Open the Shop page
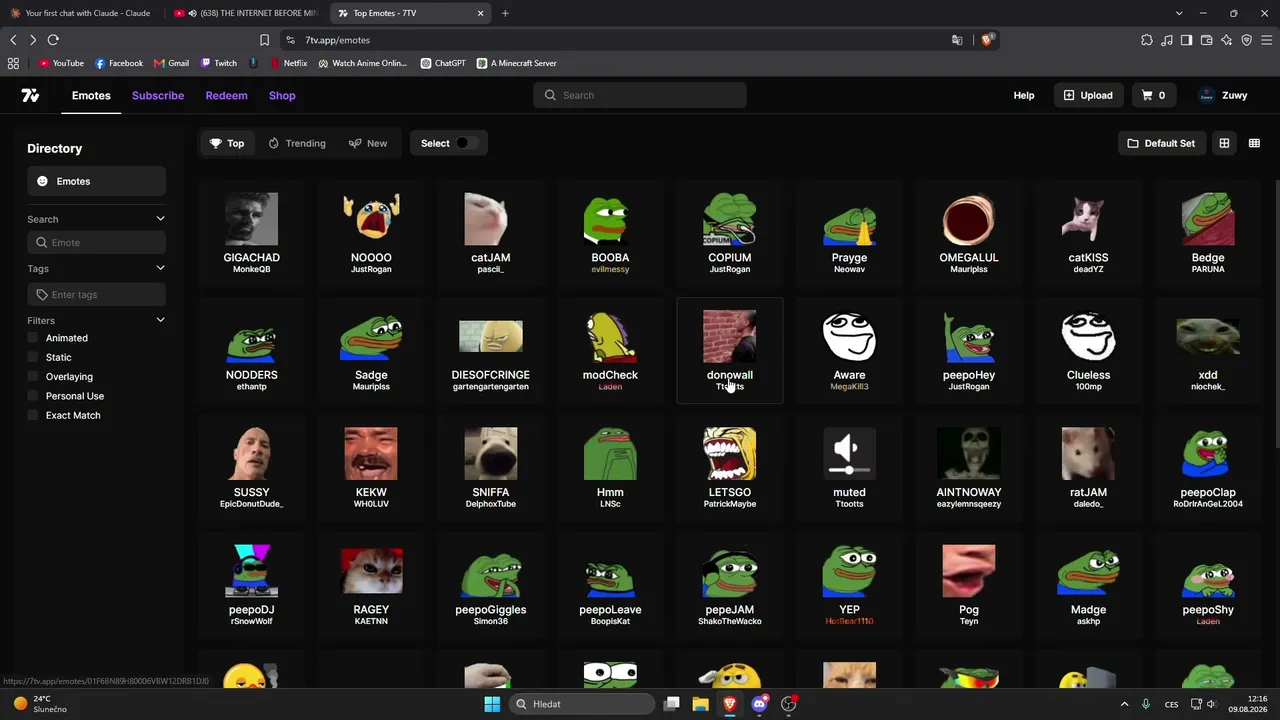Image resolution: width=1280 pixels, height=720 pixels. click(282, 95)
